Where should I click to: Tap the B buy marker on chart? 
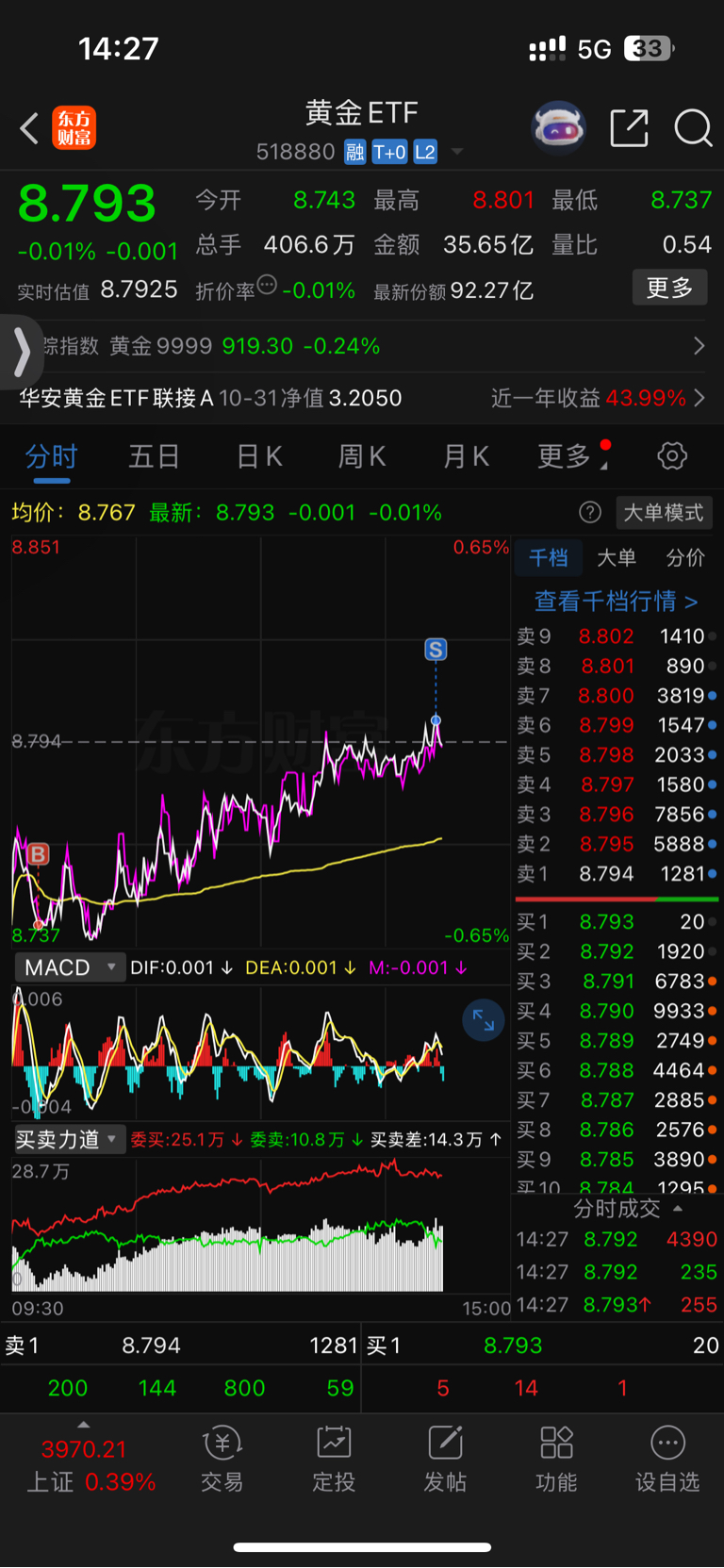pos(38,854)
